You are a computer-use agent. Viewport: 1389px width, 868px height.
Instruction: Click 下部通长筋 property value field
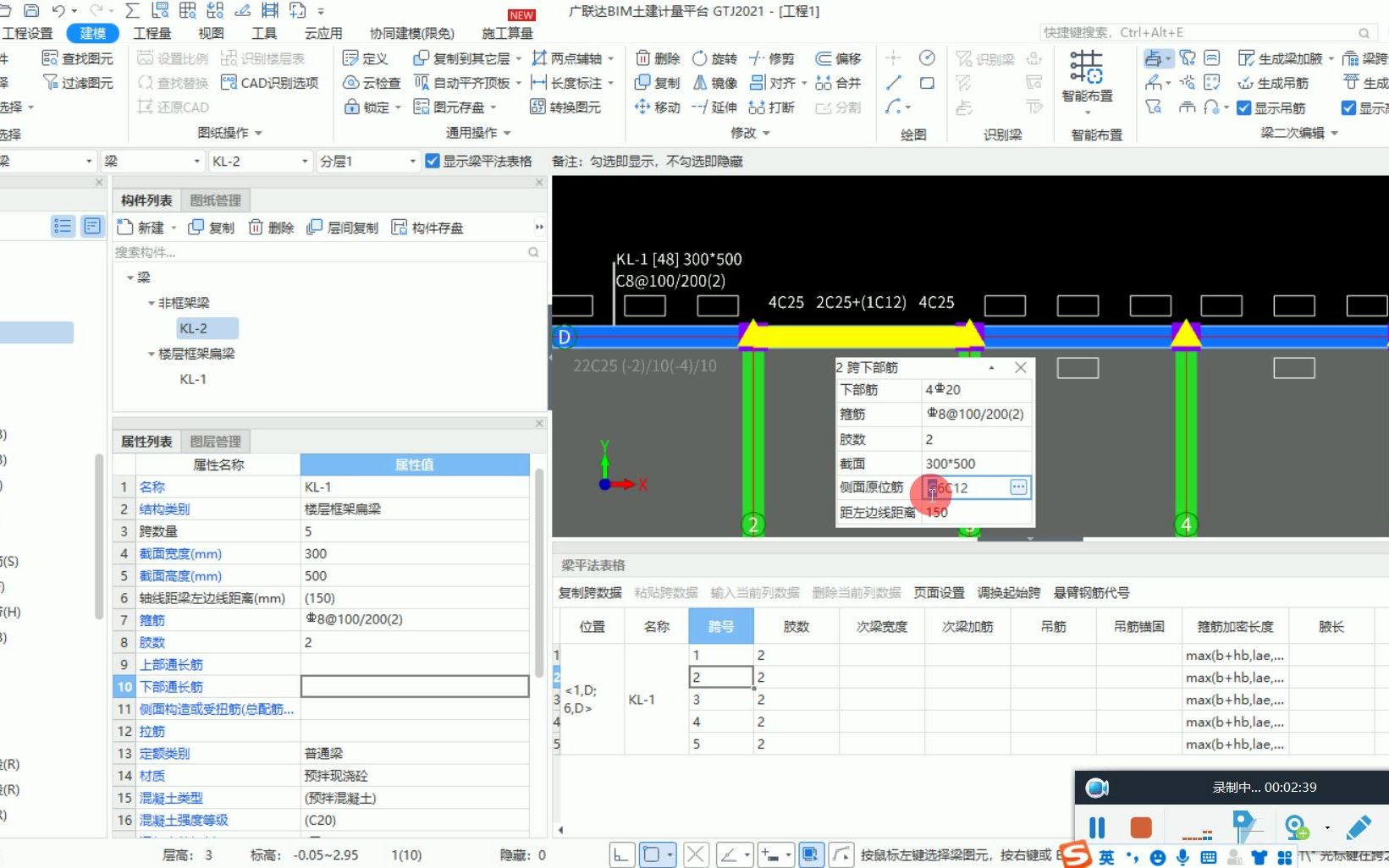415,687
